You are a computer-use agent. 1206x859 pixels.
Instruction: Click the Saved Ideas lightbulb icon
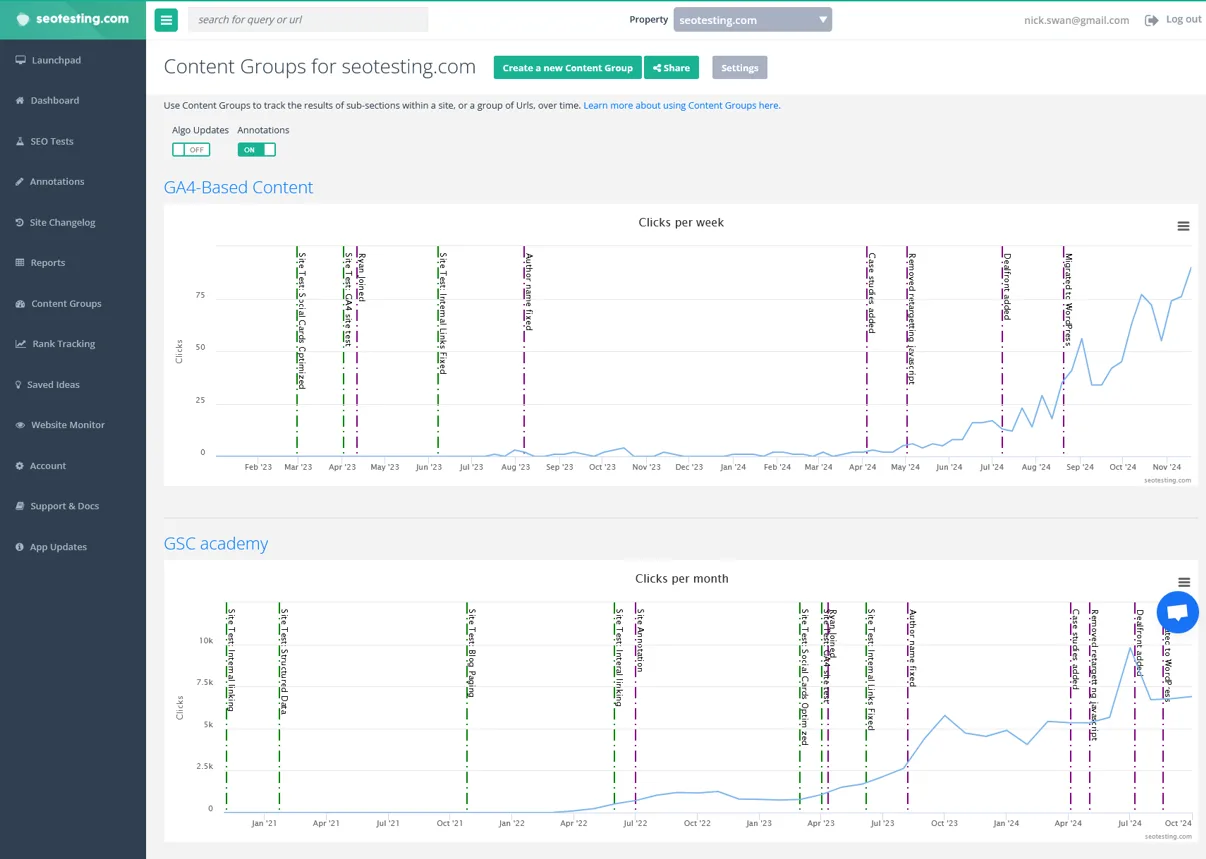[19, 385]
